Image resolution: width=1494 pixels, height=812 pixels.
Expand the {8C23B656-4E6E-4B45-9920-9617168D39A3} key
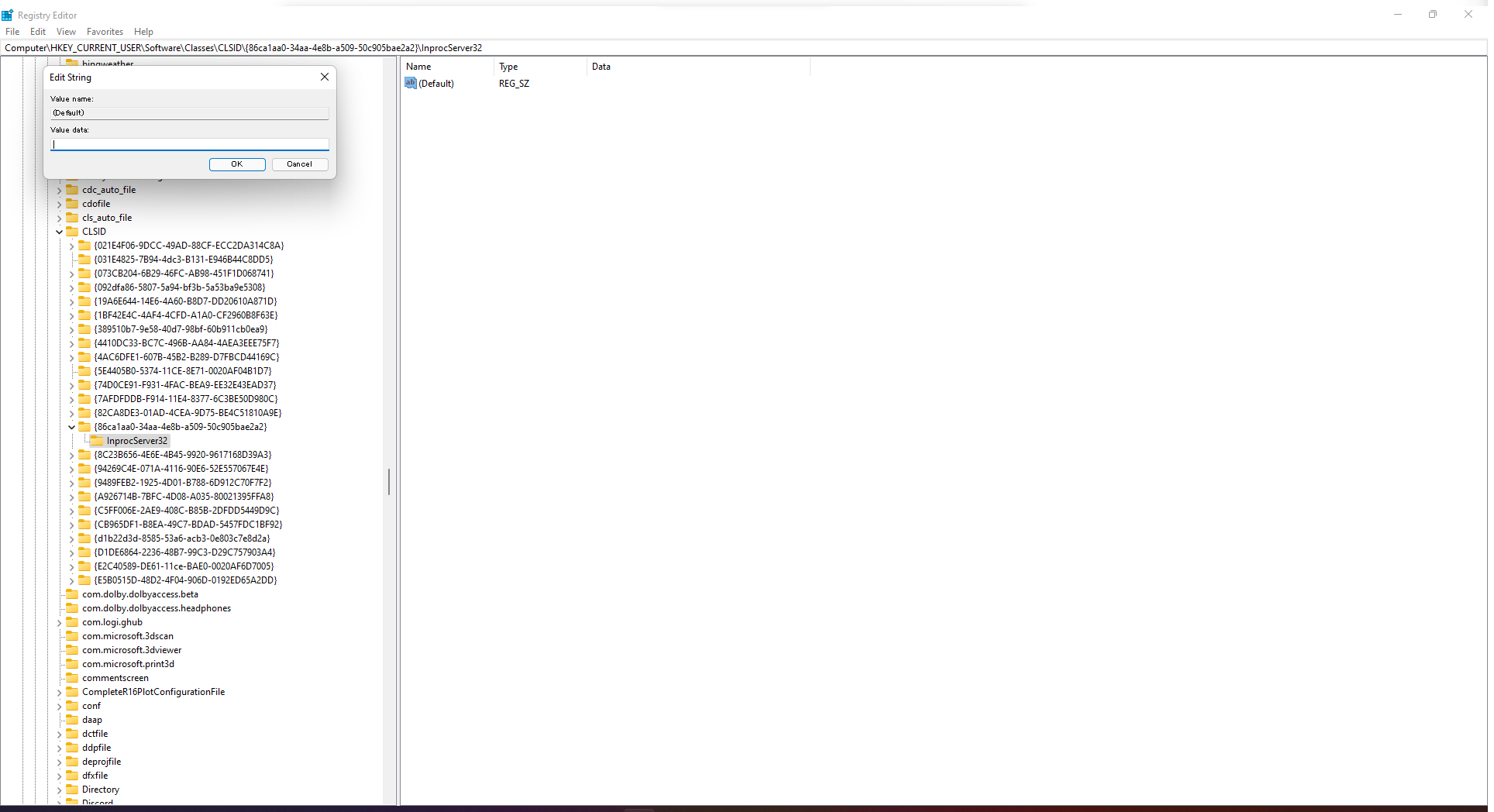coord(71,455)
